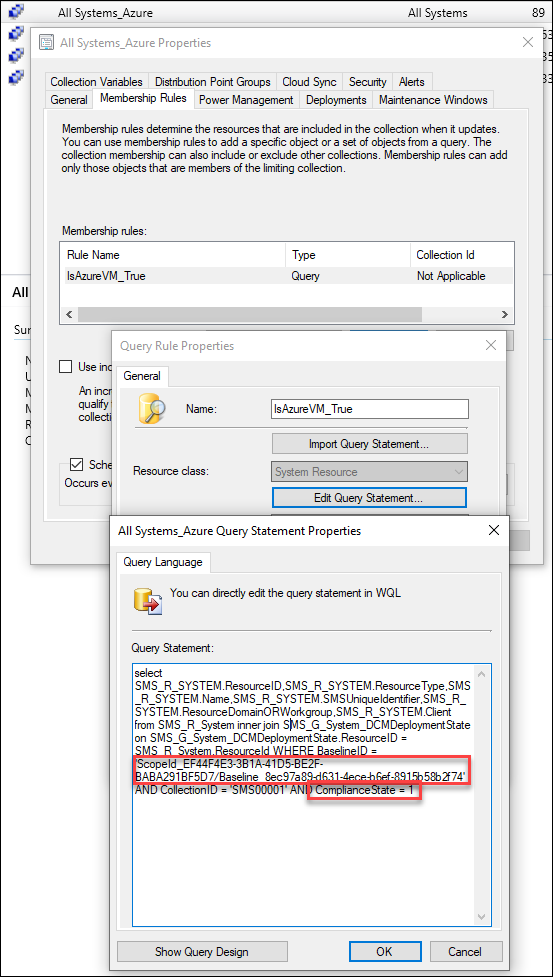Click down arrow of query statement scrollbar

(x=483, y=917)
